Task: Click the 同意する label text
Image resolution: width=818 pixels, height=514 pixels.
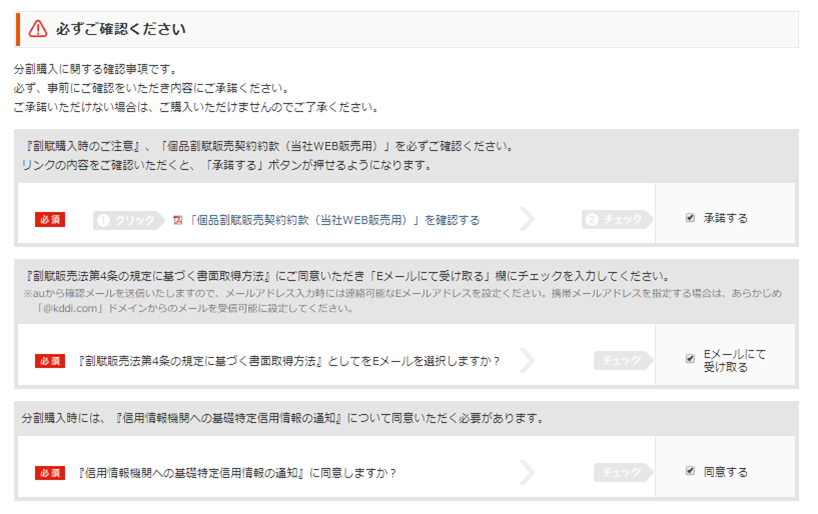Action: tap(725, 472)
